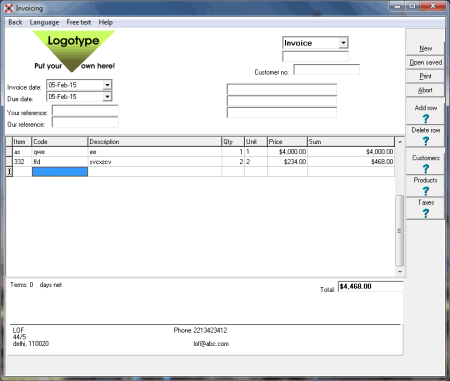This screenshot has height=381, width=450.
Task: Click the Our reference input field
Action: [x=85, y=122]
